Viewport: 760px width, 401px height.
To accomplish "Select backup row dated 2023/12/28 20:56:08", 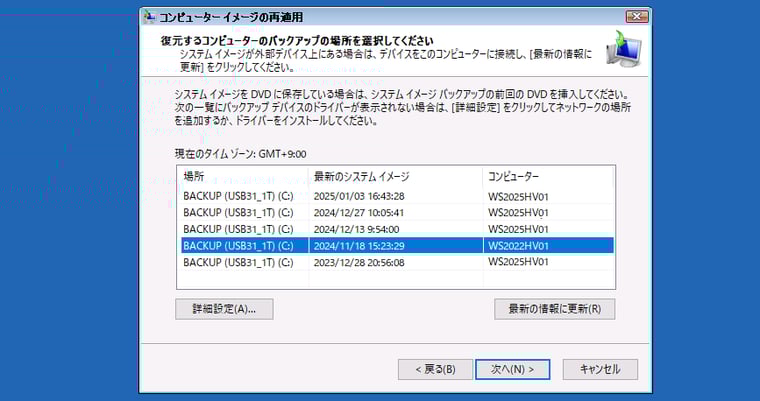I will 396,262.
